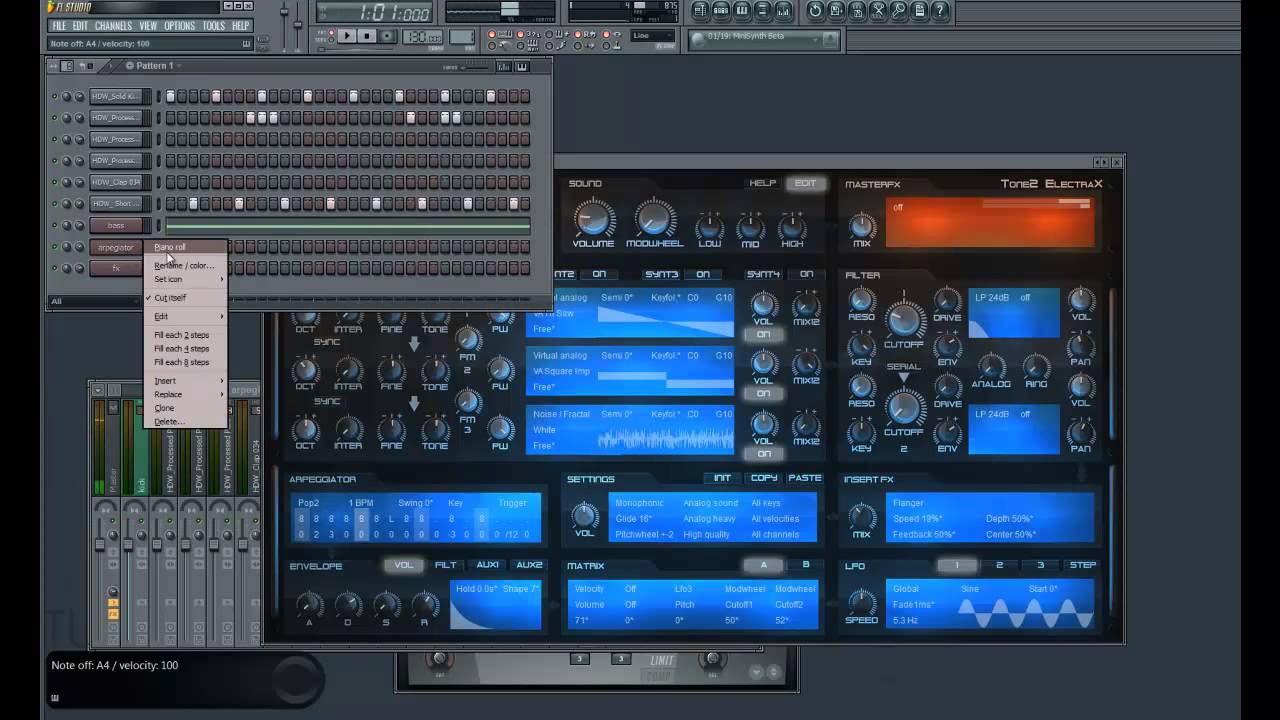Viewport: 1280px width, 720px height.
Task: Click the upper filter CUTOFF knob
Action: [904, 320]
